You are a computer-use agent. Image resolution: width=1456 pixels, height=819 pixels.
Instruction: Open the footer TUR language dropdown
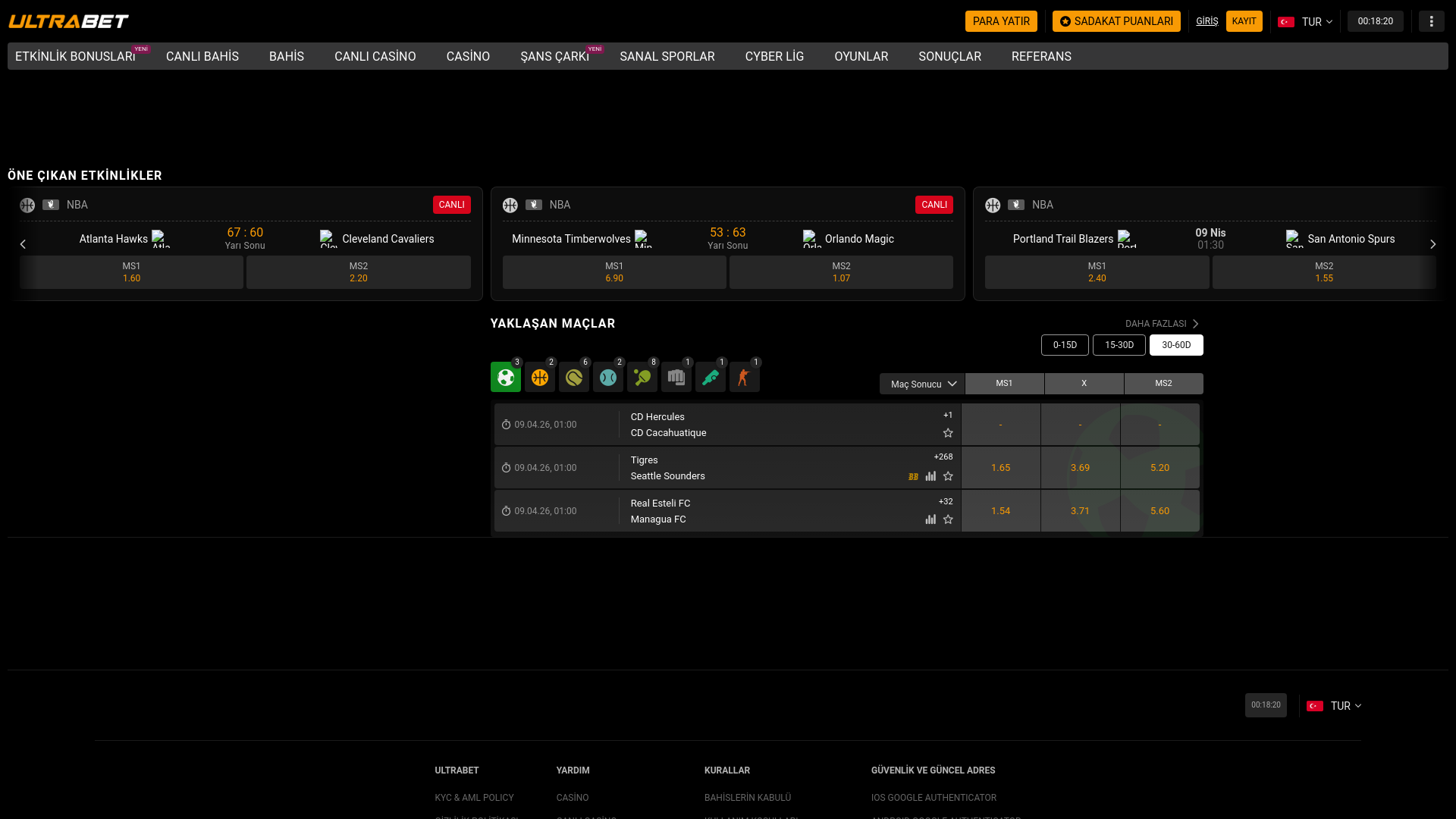pyautogui.click(x=1334, y=706)
